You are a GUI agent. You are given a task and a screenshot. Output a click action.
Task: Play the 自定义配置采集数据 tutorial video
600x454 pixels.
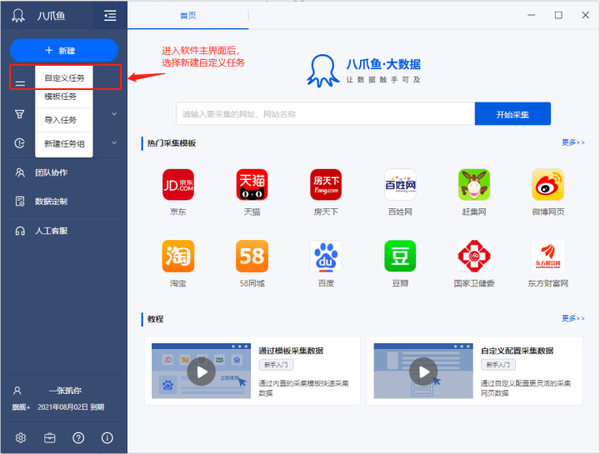[423, 371]
